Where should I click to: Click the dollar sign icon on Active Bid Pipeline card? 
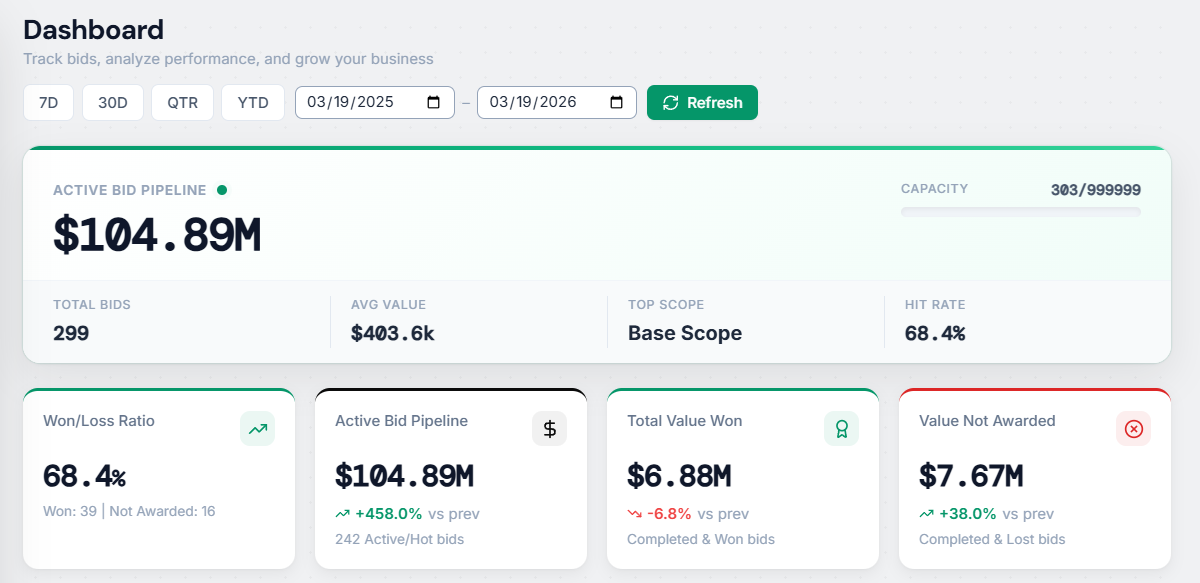(x=549, y=429)
